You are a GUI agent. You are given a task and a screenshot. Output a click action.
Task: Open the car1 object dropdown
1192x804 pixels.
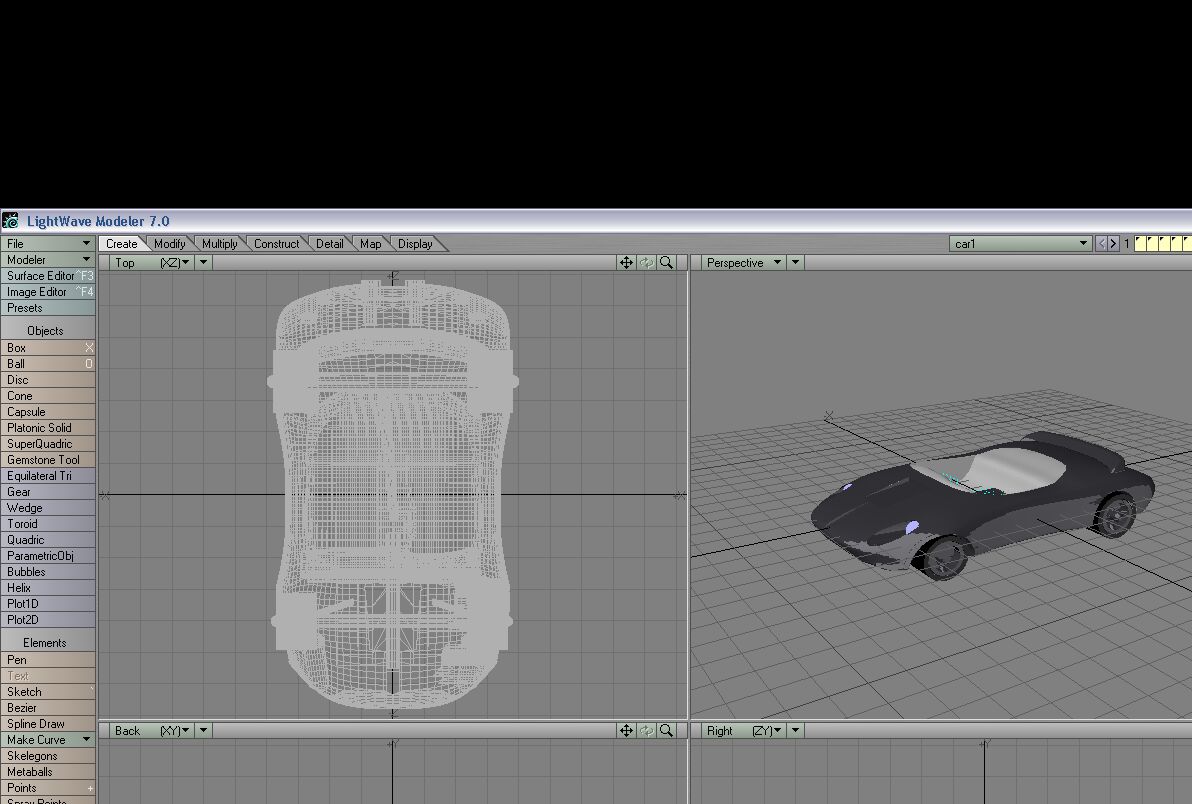(1020, 244)
